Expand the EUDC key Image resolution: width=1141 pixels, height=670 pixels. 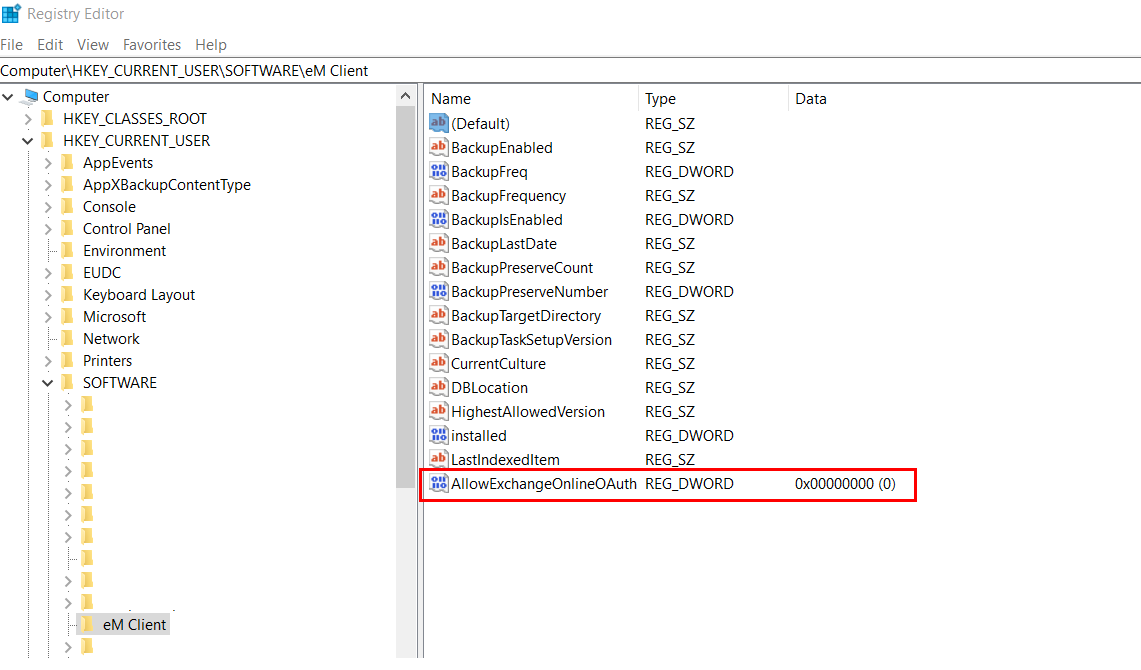click(48, 273)
